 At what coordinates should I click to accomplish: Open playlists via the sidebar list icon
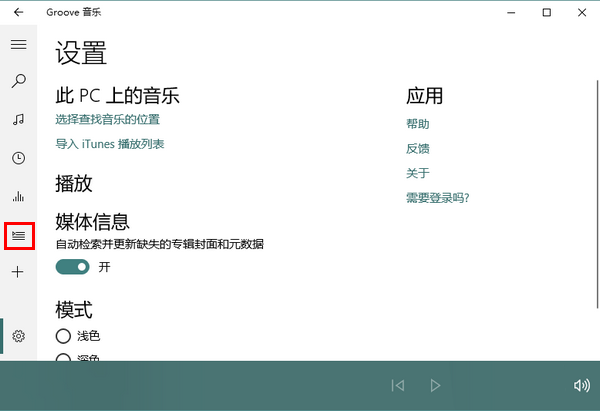click(x=18, y=235)
